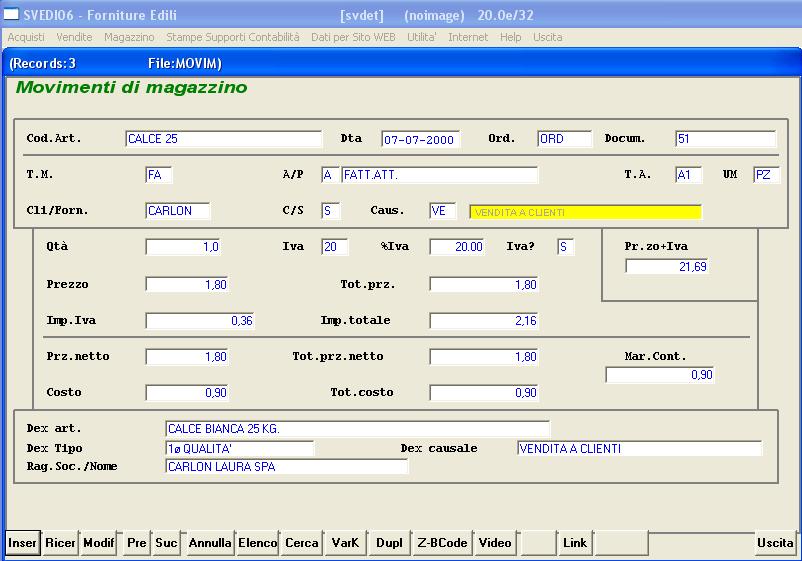Image resolution: width=802 pixels, height=561 pixels.
Task: Click the Imp.Iva field showing 0,36
Action: click(x=200, y=321)
